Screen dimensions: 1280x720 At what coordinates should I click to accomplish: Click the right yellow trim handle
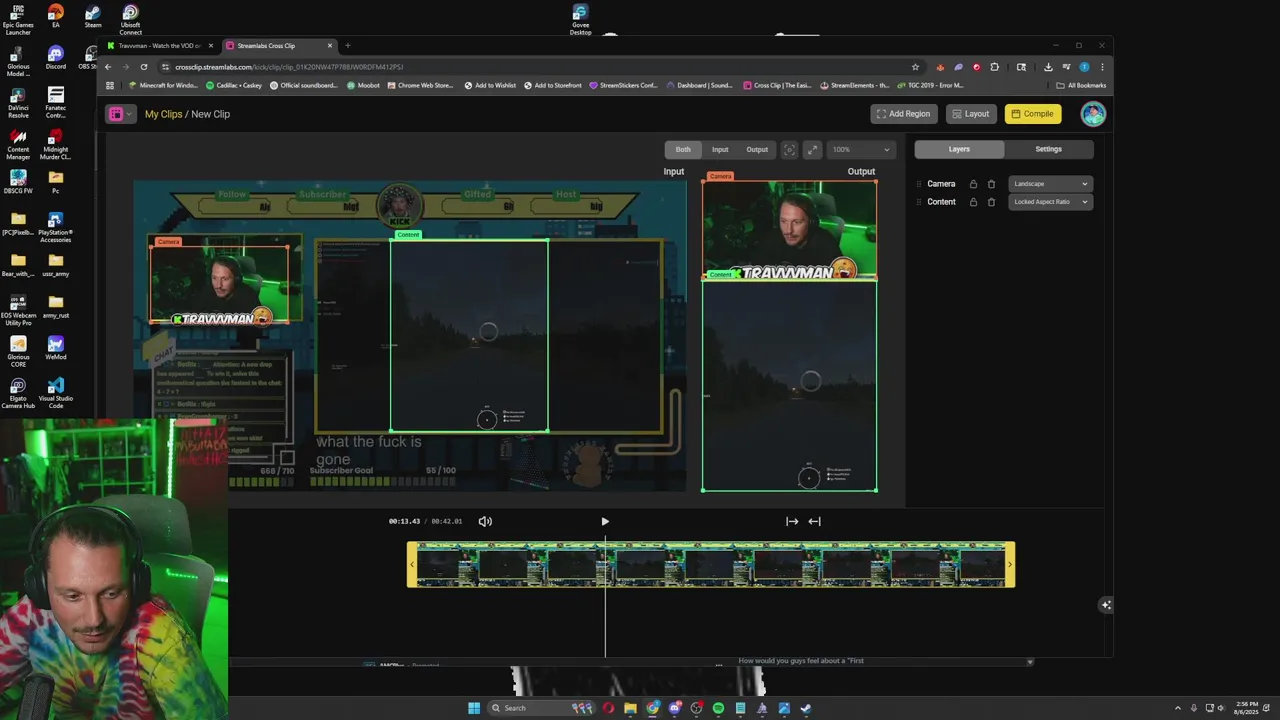[x=1009, y=564]
